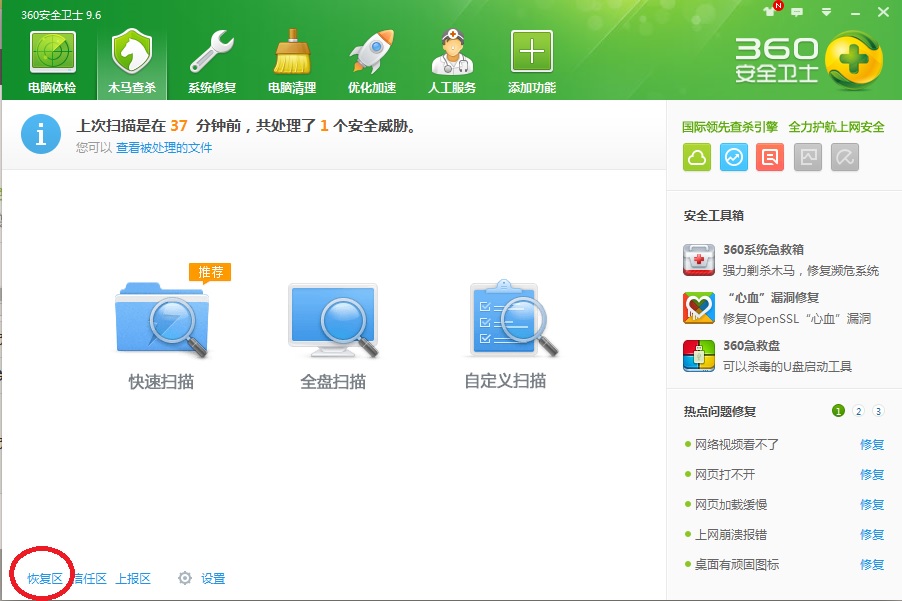The height and width of the screenshot is (601, 902).
Task: Select hot issues page 3
Action: tap(878, 411)
